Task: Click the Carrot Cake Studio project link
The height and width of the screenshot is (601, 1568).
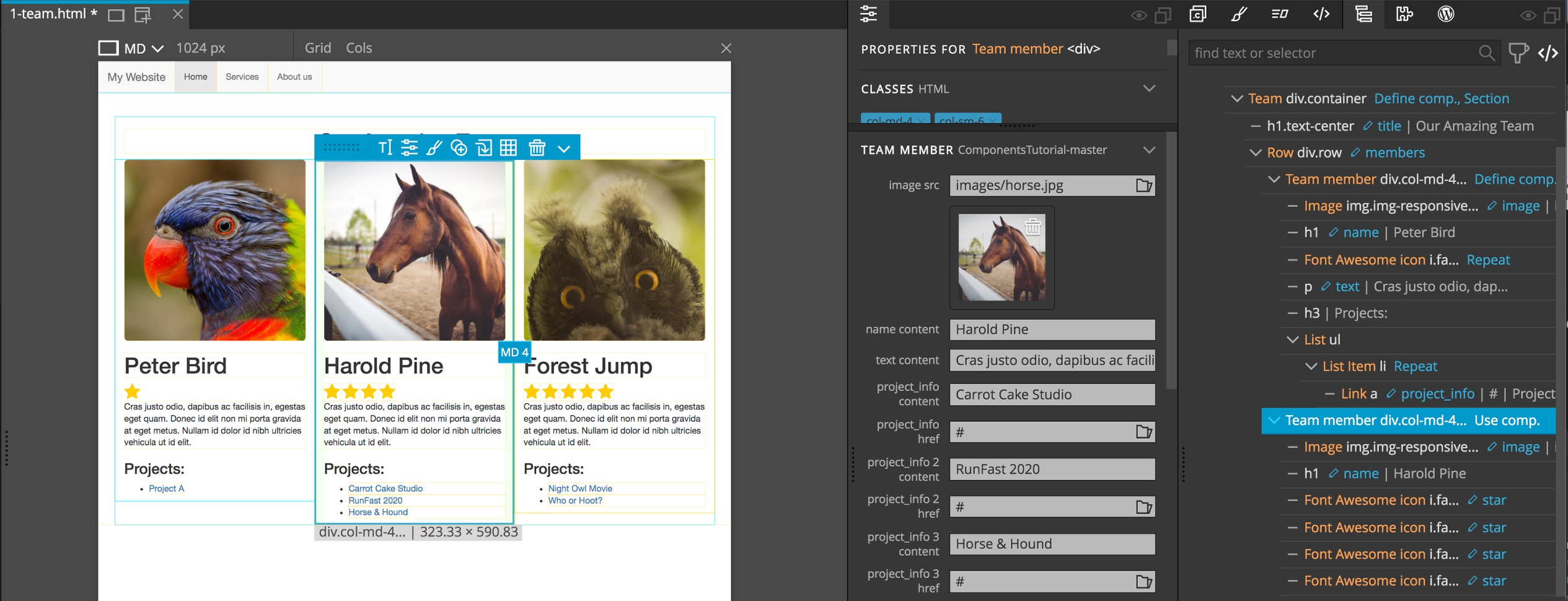Action: click(x=385, y=488)
